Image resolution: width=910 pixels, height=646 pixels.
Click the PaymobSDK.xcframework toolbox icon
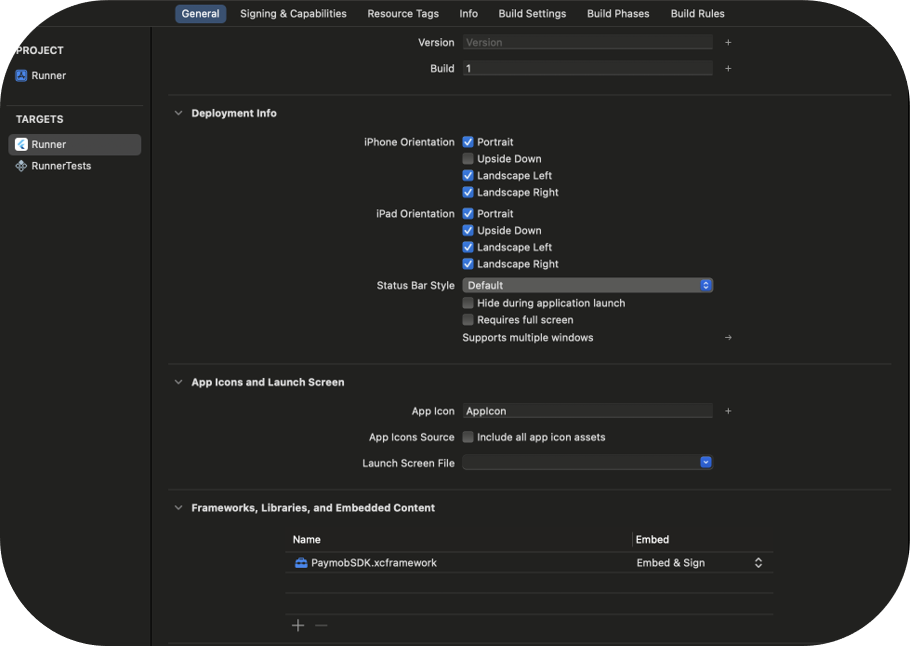point(301,563)
